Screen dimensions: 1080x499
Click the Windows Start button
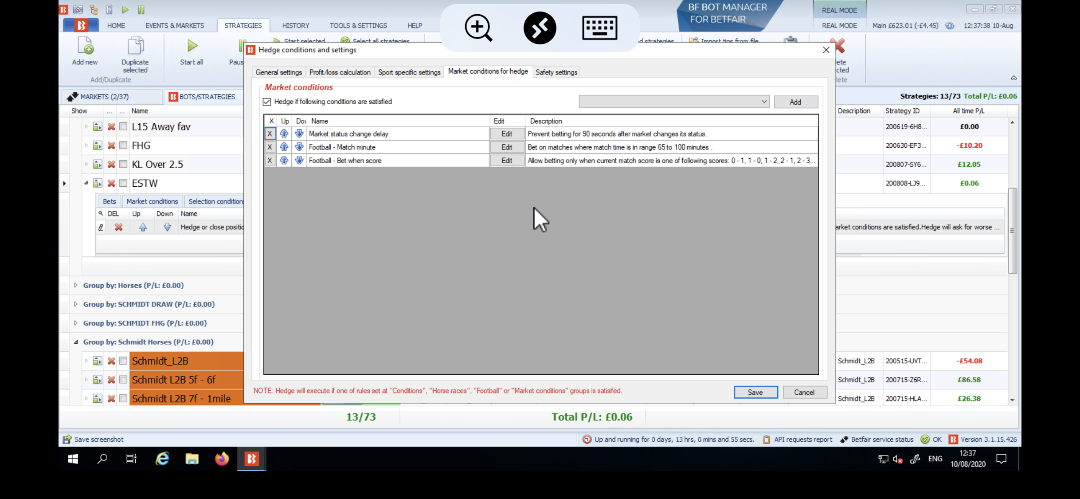click(x=72, y=458)
